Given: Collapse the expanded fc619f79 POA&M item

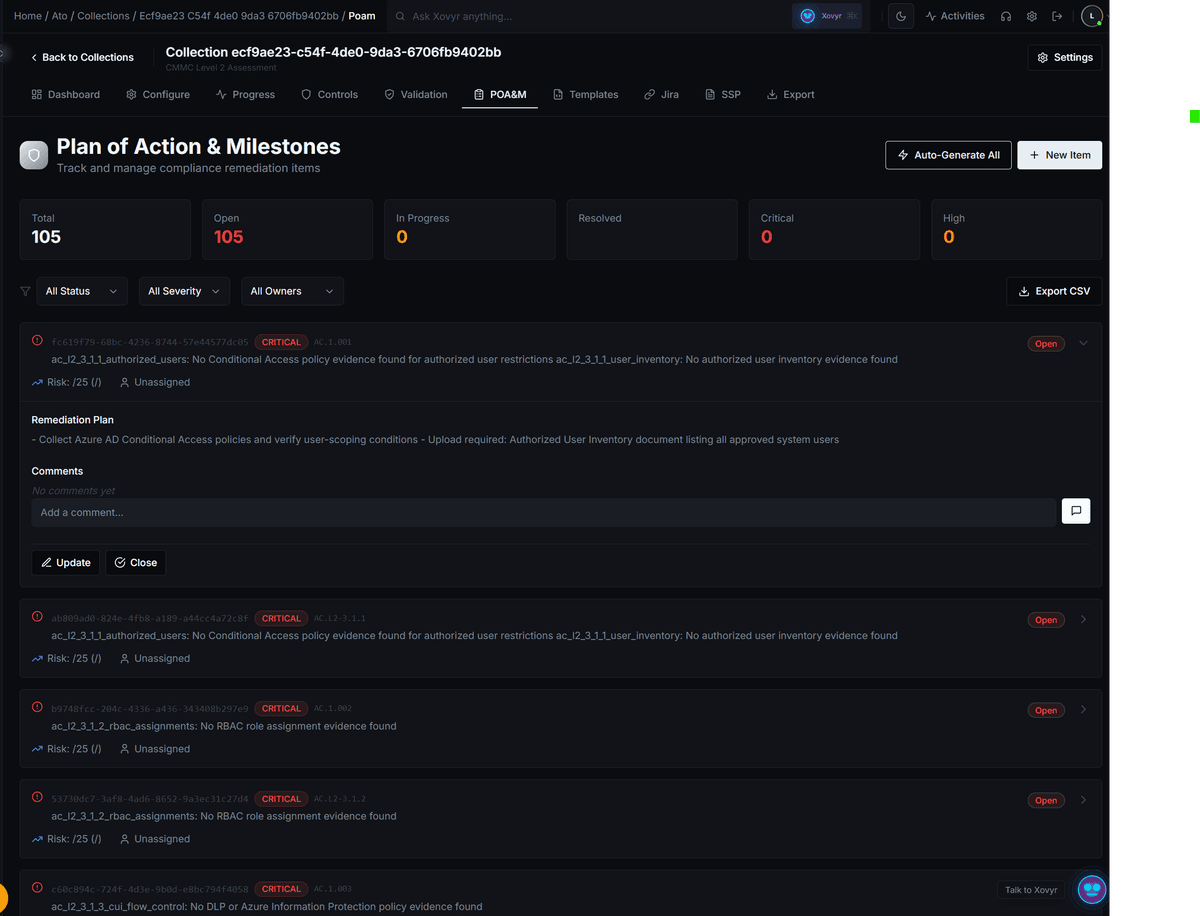Looking at the screenshot, I should (1083, 343).
